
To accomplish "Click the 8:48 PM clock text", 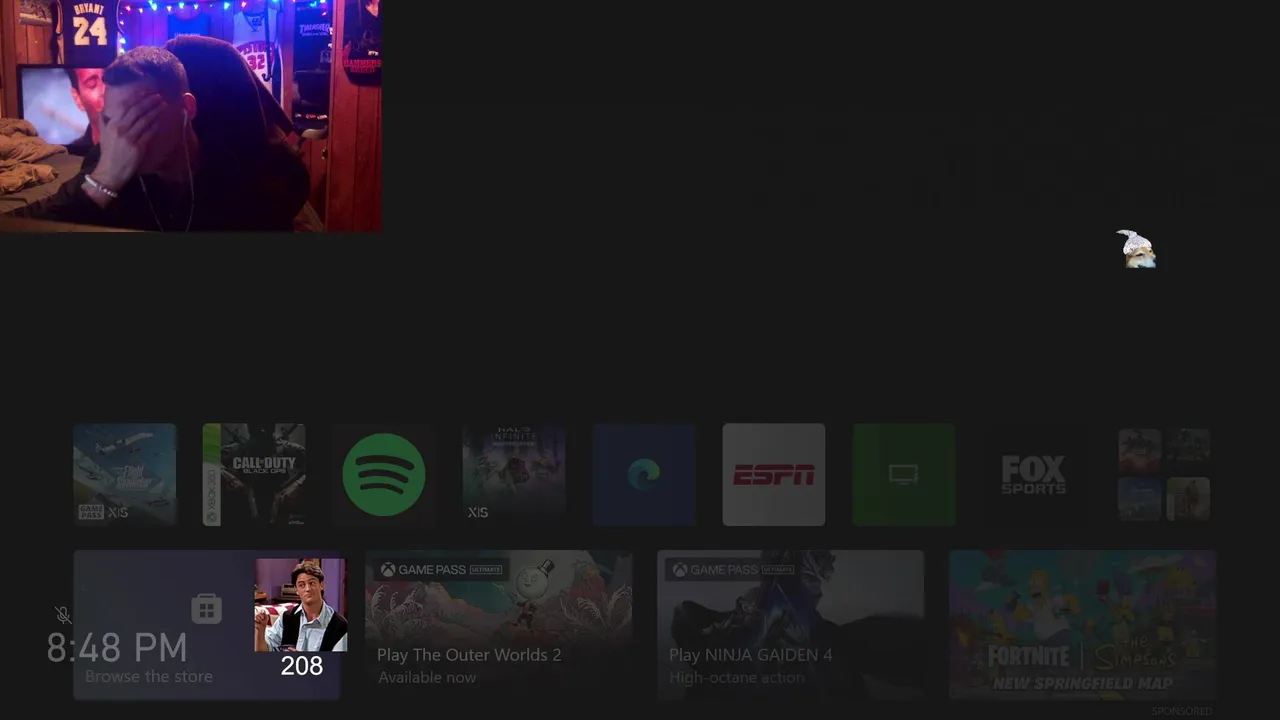I will [x=117, y=648].
